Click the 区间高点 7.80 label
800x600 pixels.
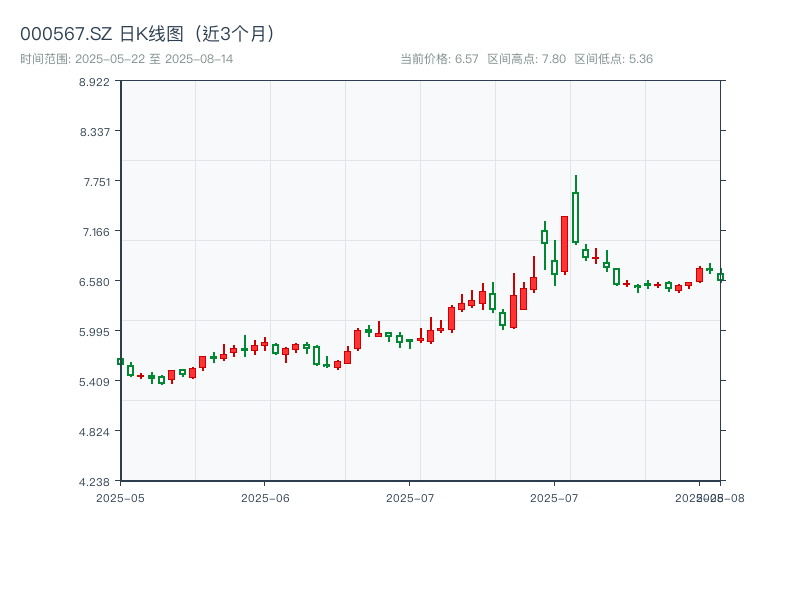click(526, 59)
